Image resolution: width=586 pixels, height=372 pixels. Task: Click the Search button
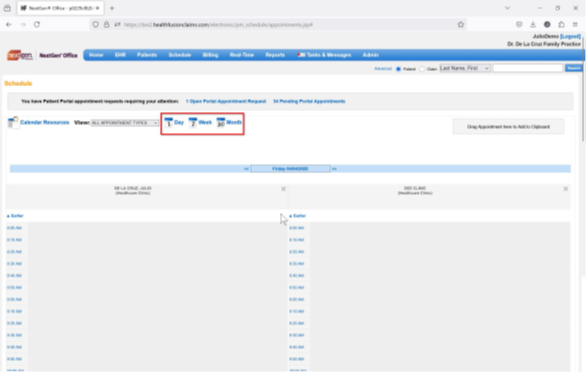pyautogui.click(x=573, y=68)
